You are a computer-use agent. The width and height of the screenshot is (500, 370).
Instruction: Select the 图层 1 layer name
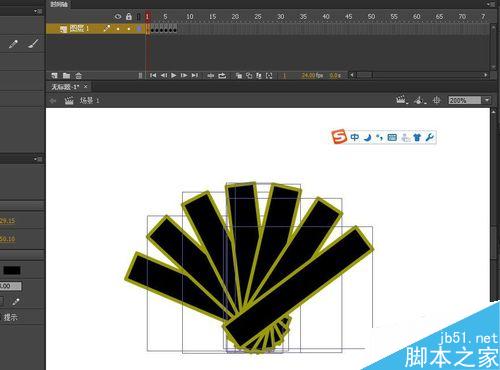coord(79,29)
